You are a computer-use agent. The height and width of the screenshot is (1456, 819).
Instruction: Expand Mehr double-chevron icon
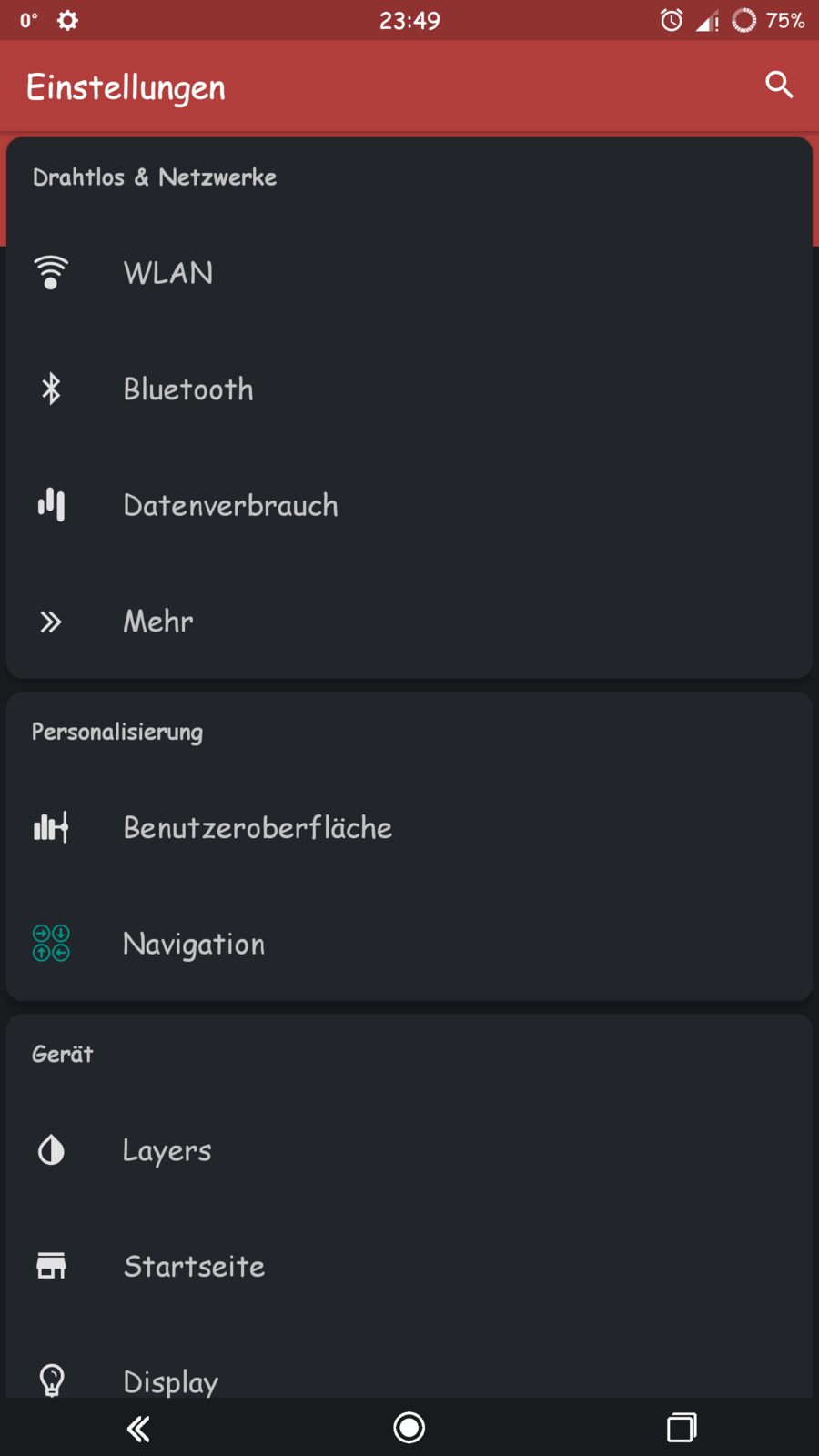click(51, 622)
